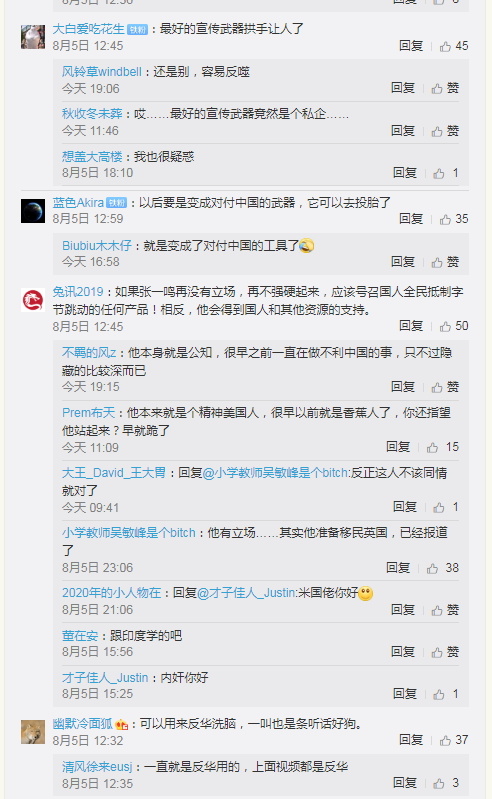Thumbs-up 清风徐来eusj's reply with 3 likes

click(439, 783)
